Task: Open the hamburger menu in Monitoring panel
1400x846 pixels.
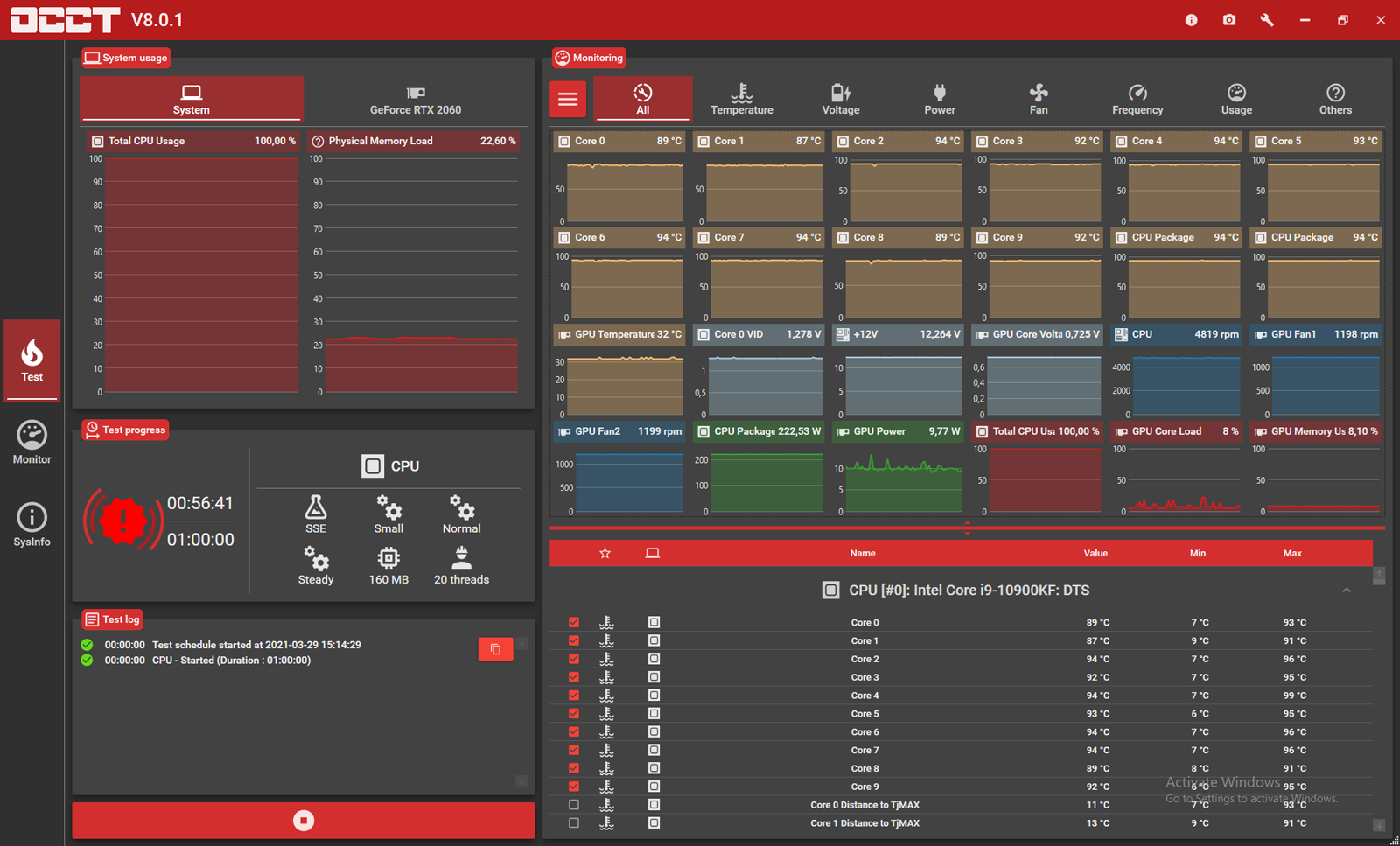Action: click(568, 99)
